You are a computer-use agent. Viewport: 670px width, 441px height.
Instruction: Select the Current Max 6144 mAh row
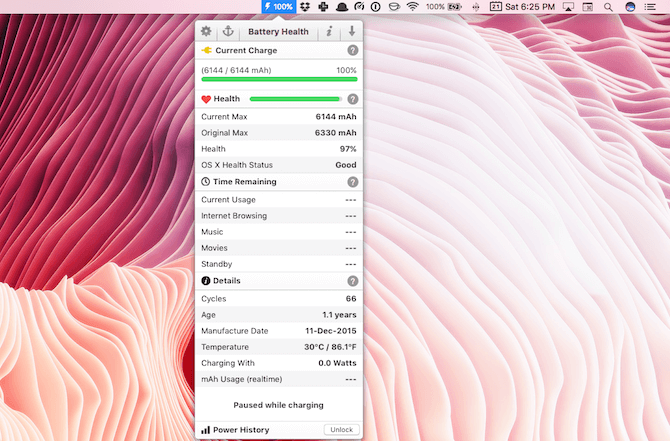click(279, 117)
